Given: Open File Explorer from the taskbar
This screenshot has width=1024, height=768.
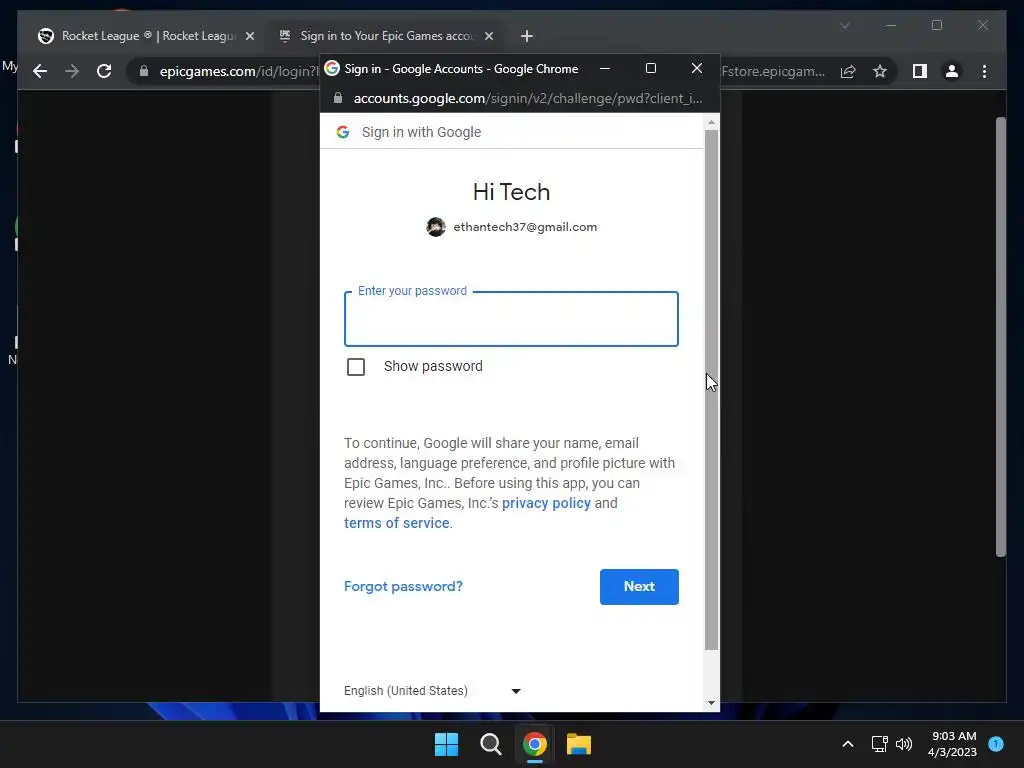Looking at the screenshot, I should pos(579,744).
